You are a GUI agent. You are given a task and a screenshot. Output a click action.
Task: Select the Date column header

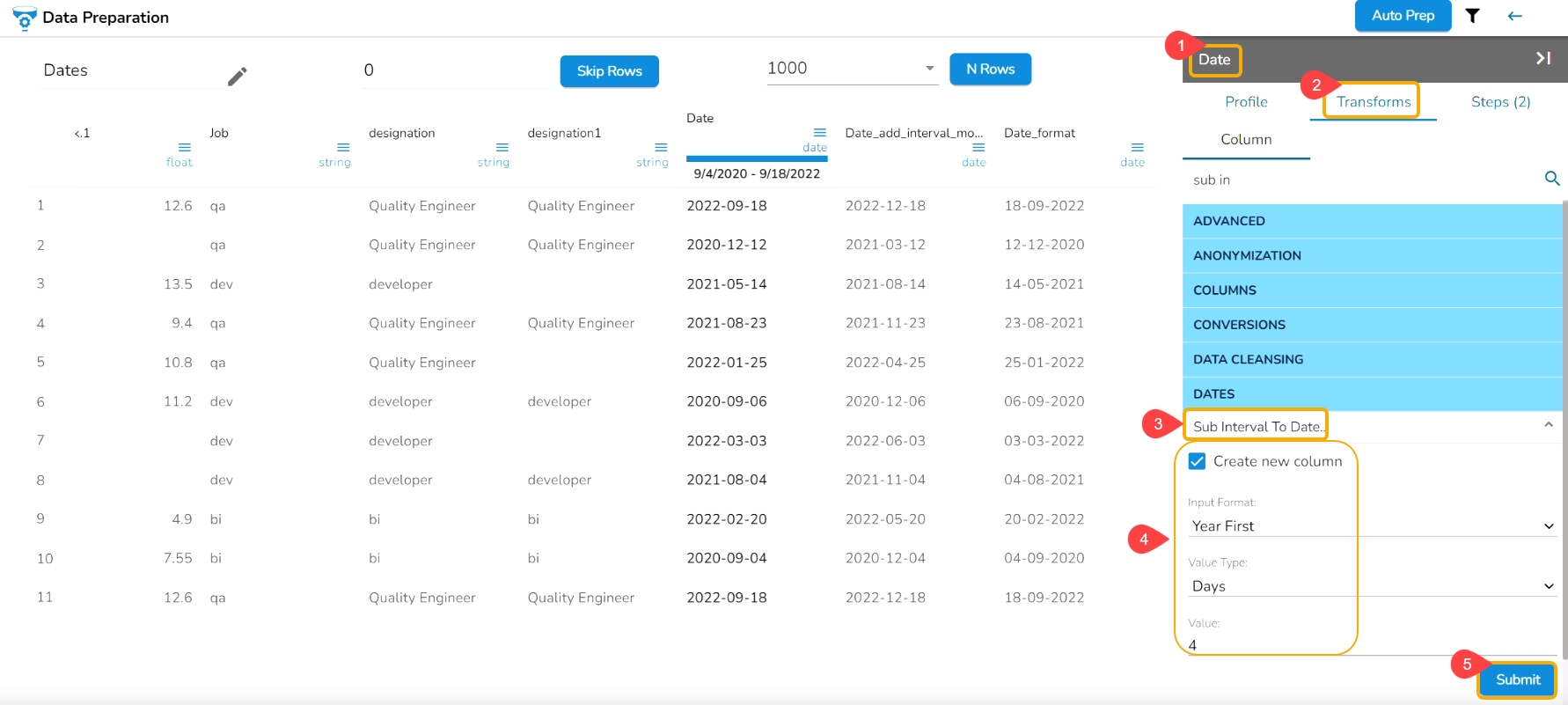pyautogui.click(x=700, y=118)
